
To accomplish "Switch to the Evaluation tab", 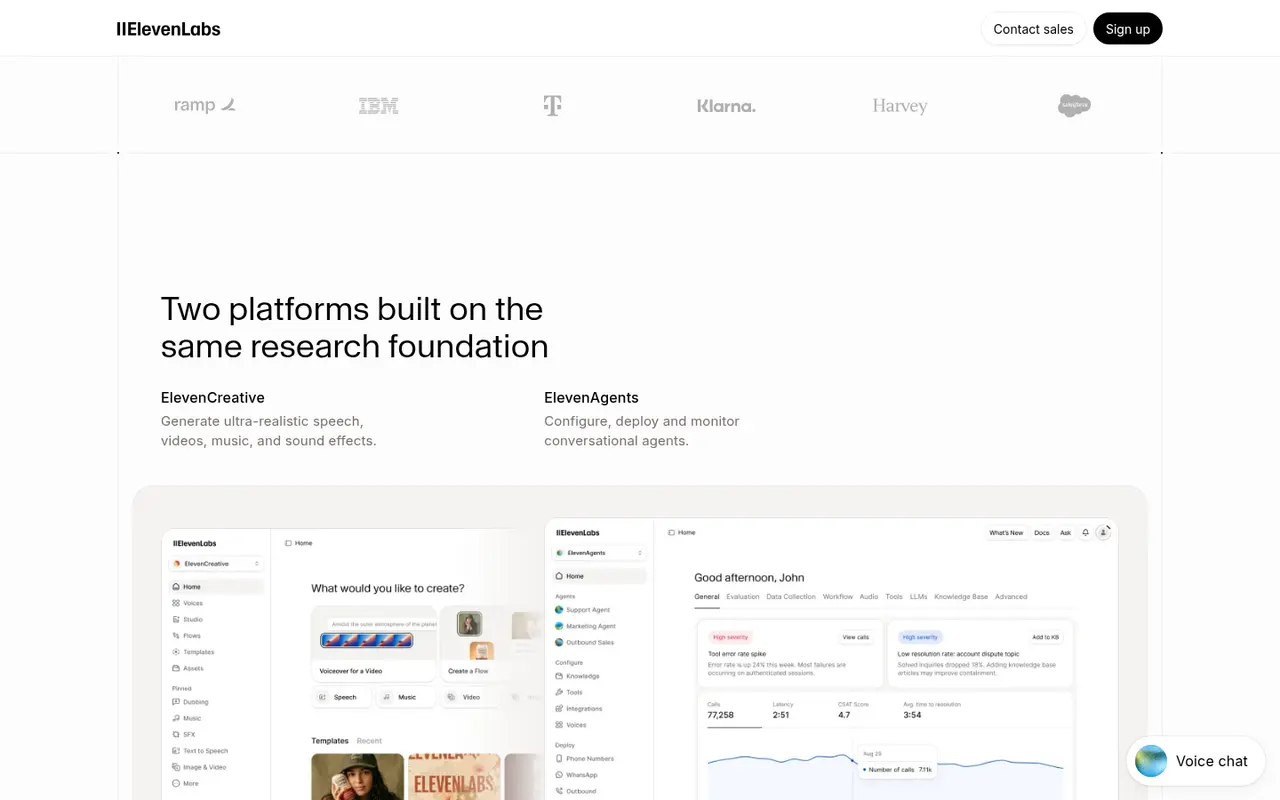I will pos(743,597).
